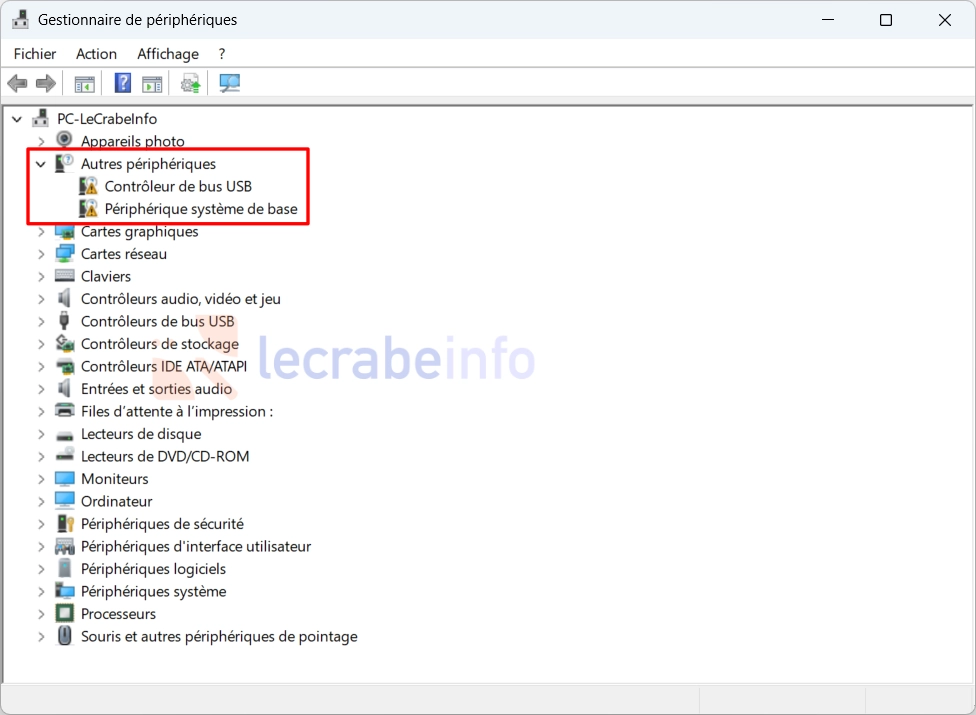Select Périphérique système de base device

coord(200,209)
